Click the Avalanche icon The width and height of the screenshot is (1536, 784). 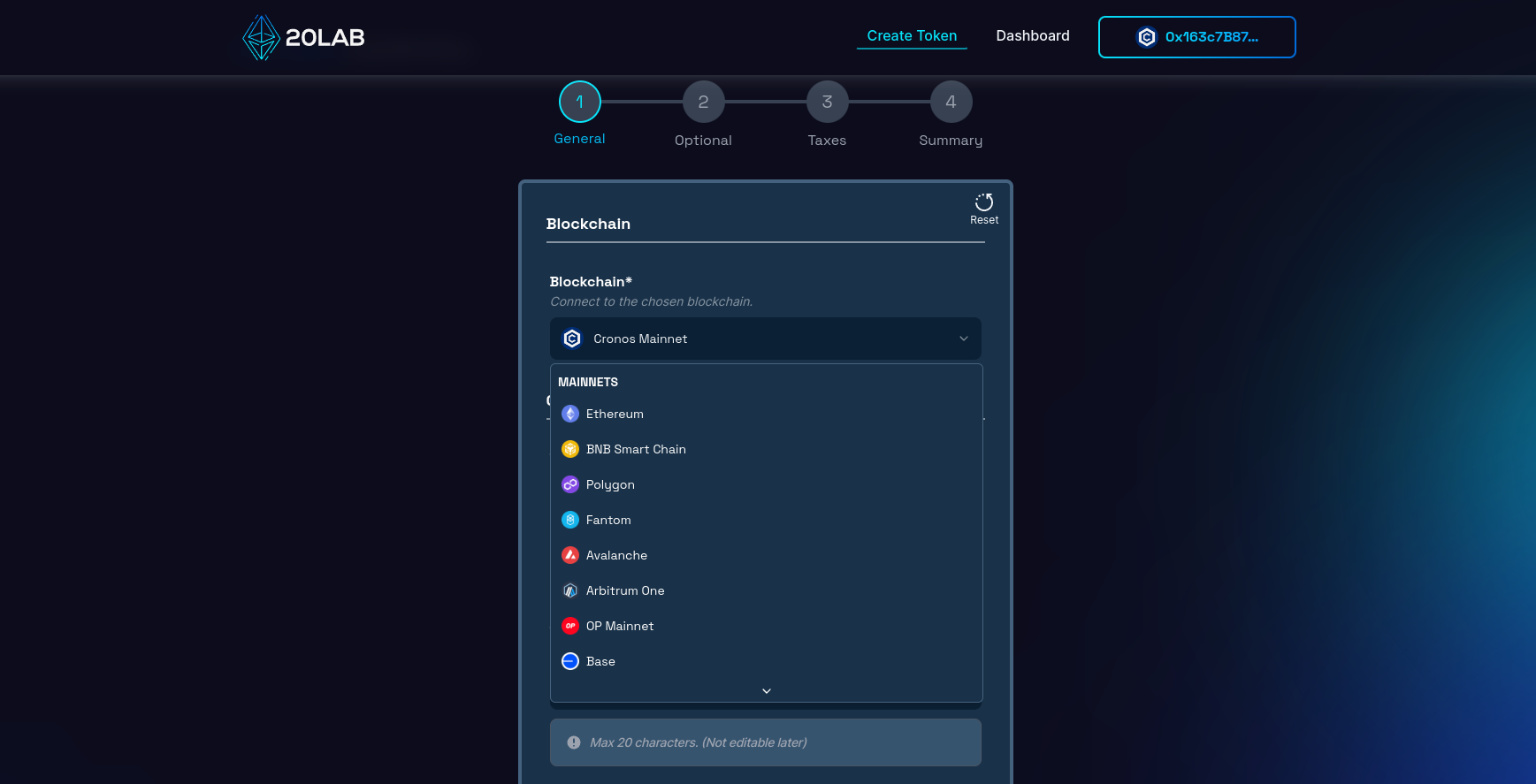coord(570,555)
